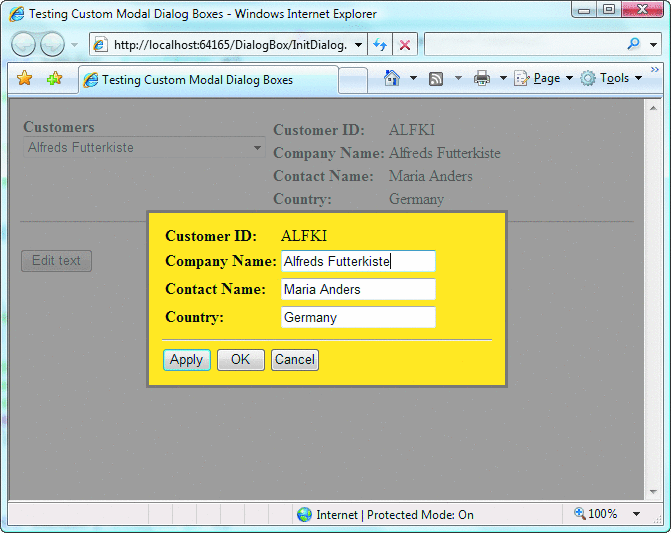Click the OK button in dialog

pos(240,360)
